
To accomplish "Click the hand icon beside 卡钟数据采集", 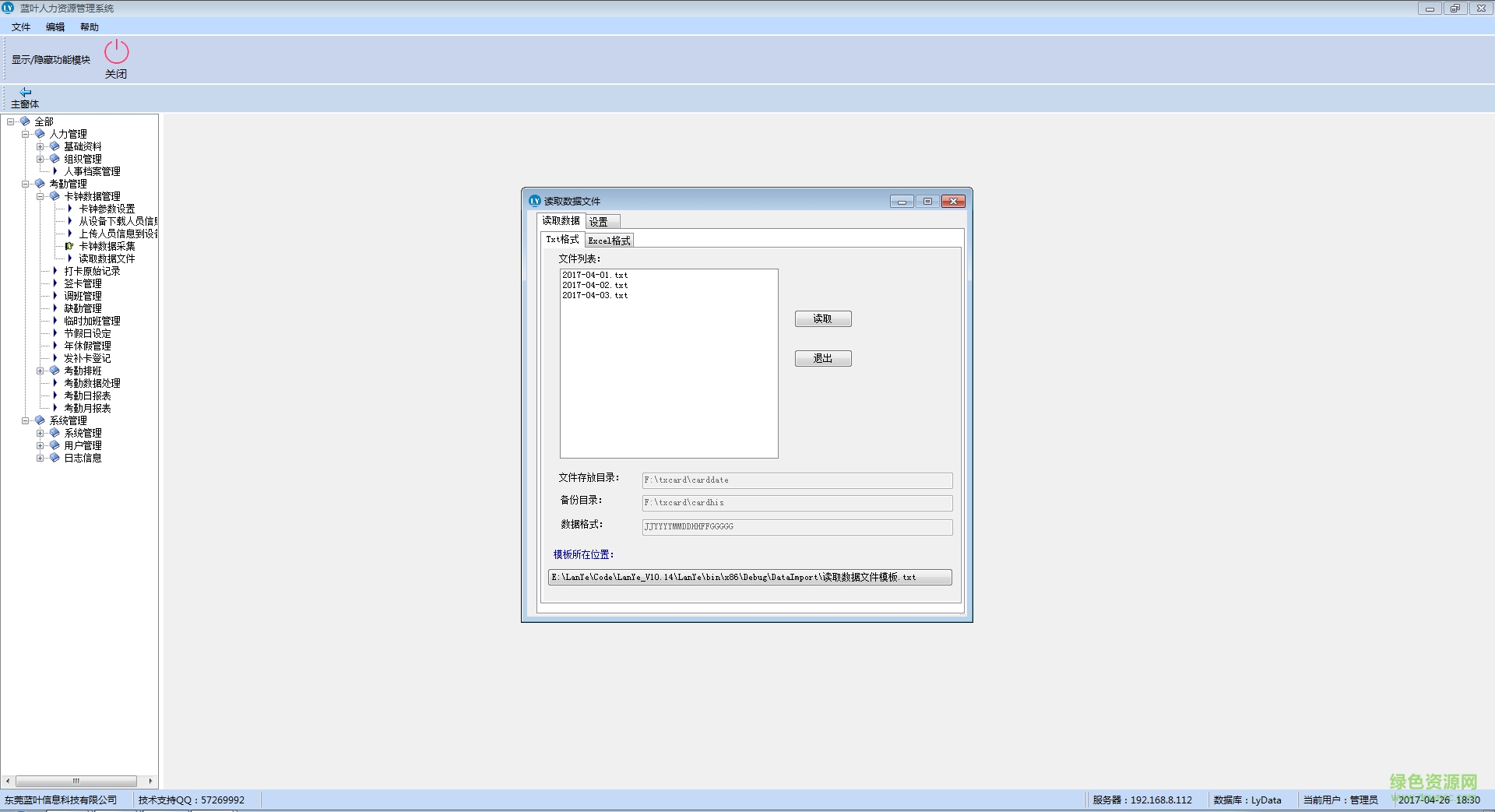I will click(69, 246).
